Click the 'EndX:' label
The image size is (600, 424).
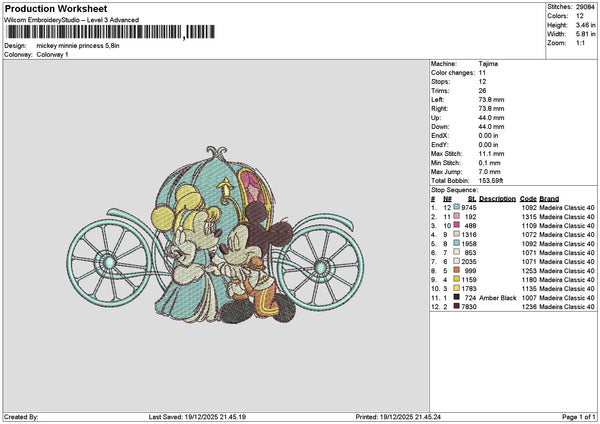(x=439, y=136)
